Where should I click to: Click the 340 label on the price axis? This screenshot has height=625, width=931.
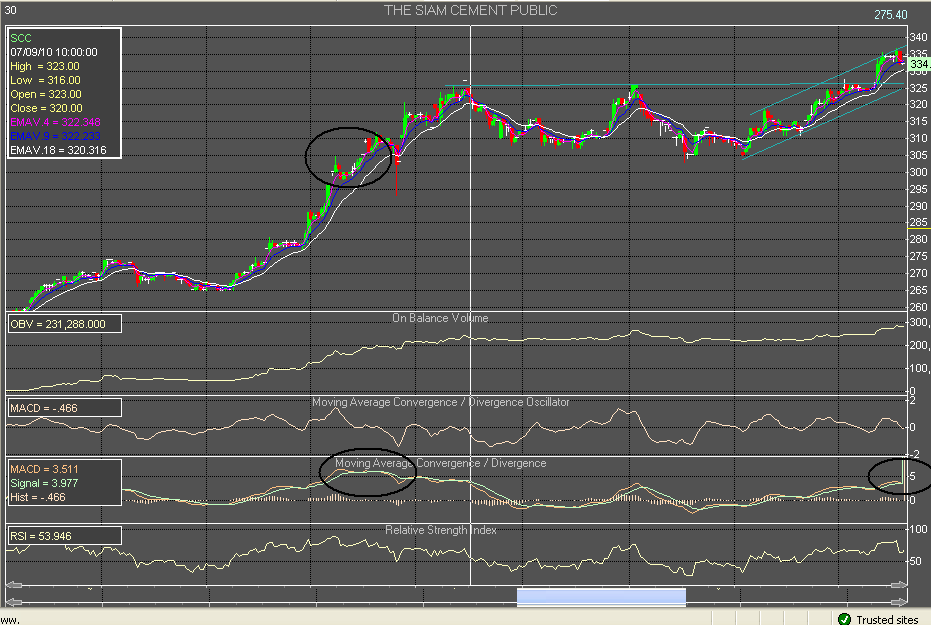click(918, 37)
